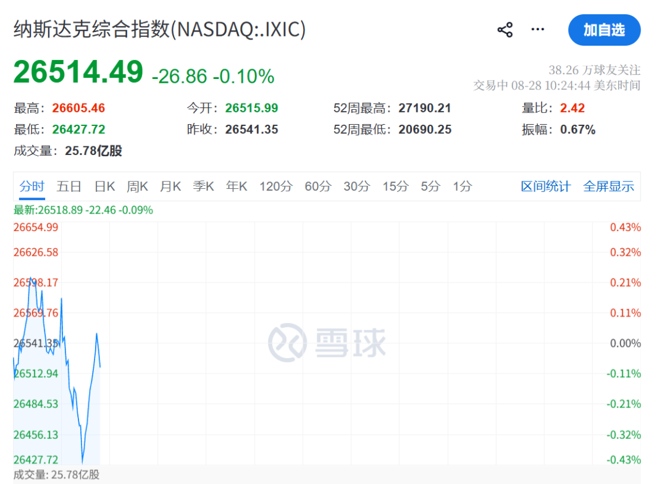The width and height of the screenshot is (667, 484).
Task: Click the index title 纳斯达克综合指数(NASDAQ:.IXIC)
Action: click(160, 29)
